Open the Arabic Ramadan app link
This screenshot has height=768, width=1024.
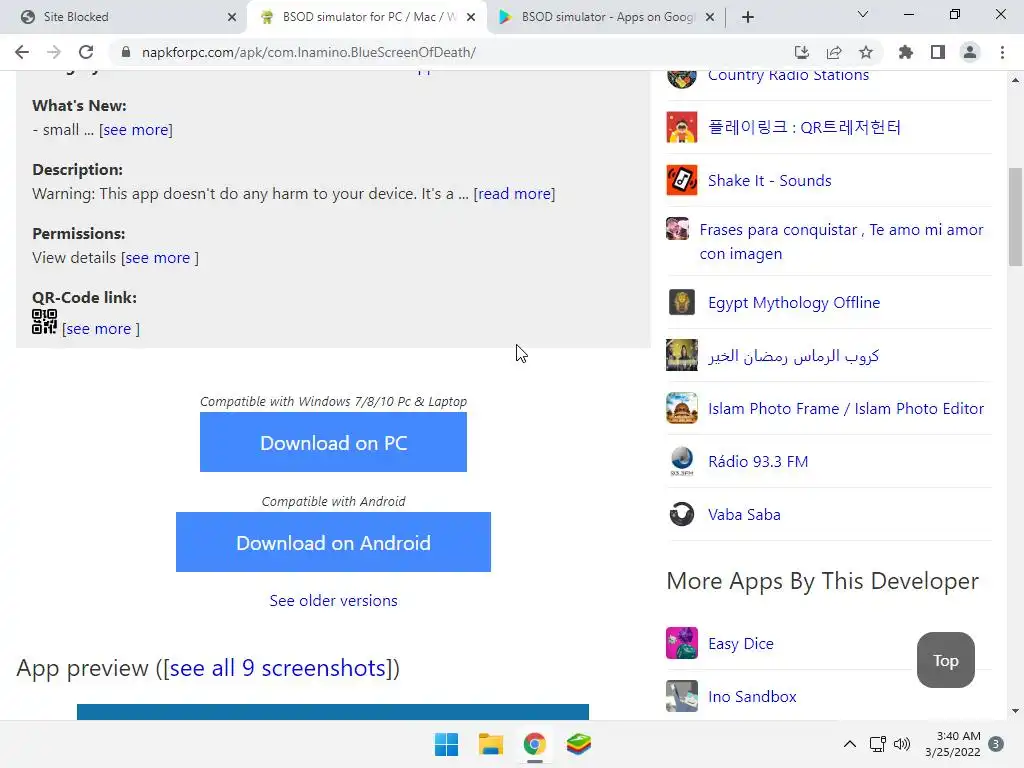point(793,356)
